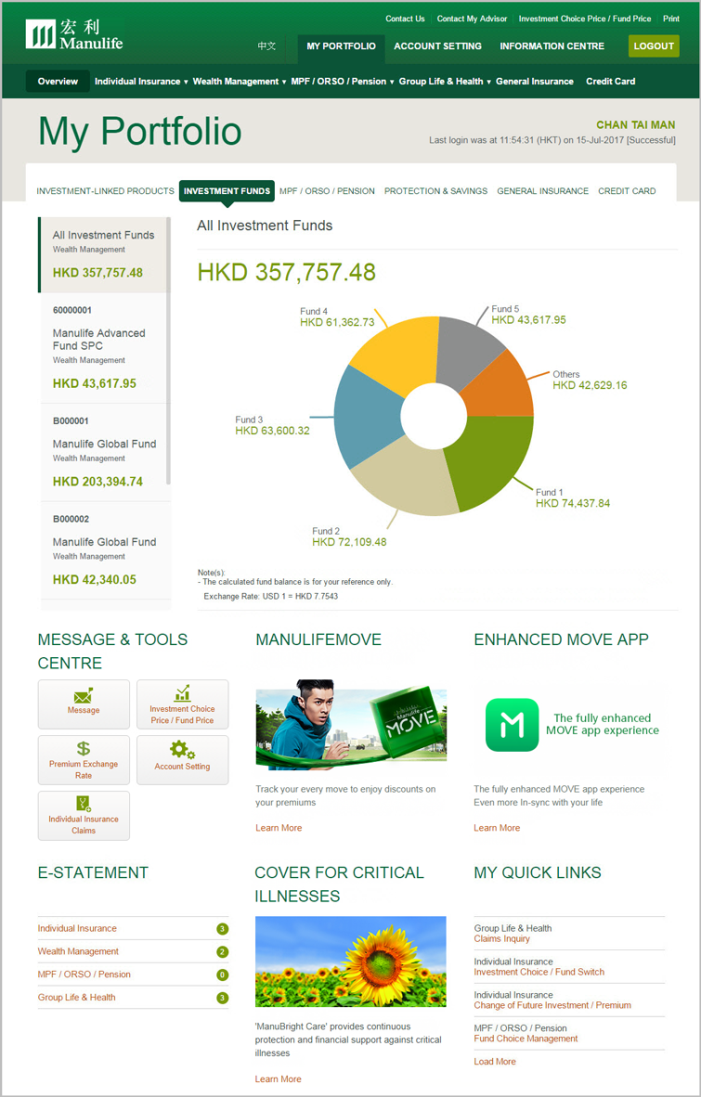Screen dimensions: 701x1097
Task: Click Exchange Rate USD 1 = HKD 7.7543 text
Action: (x=271, y=596)
